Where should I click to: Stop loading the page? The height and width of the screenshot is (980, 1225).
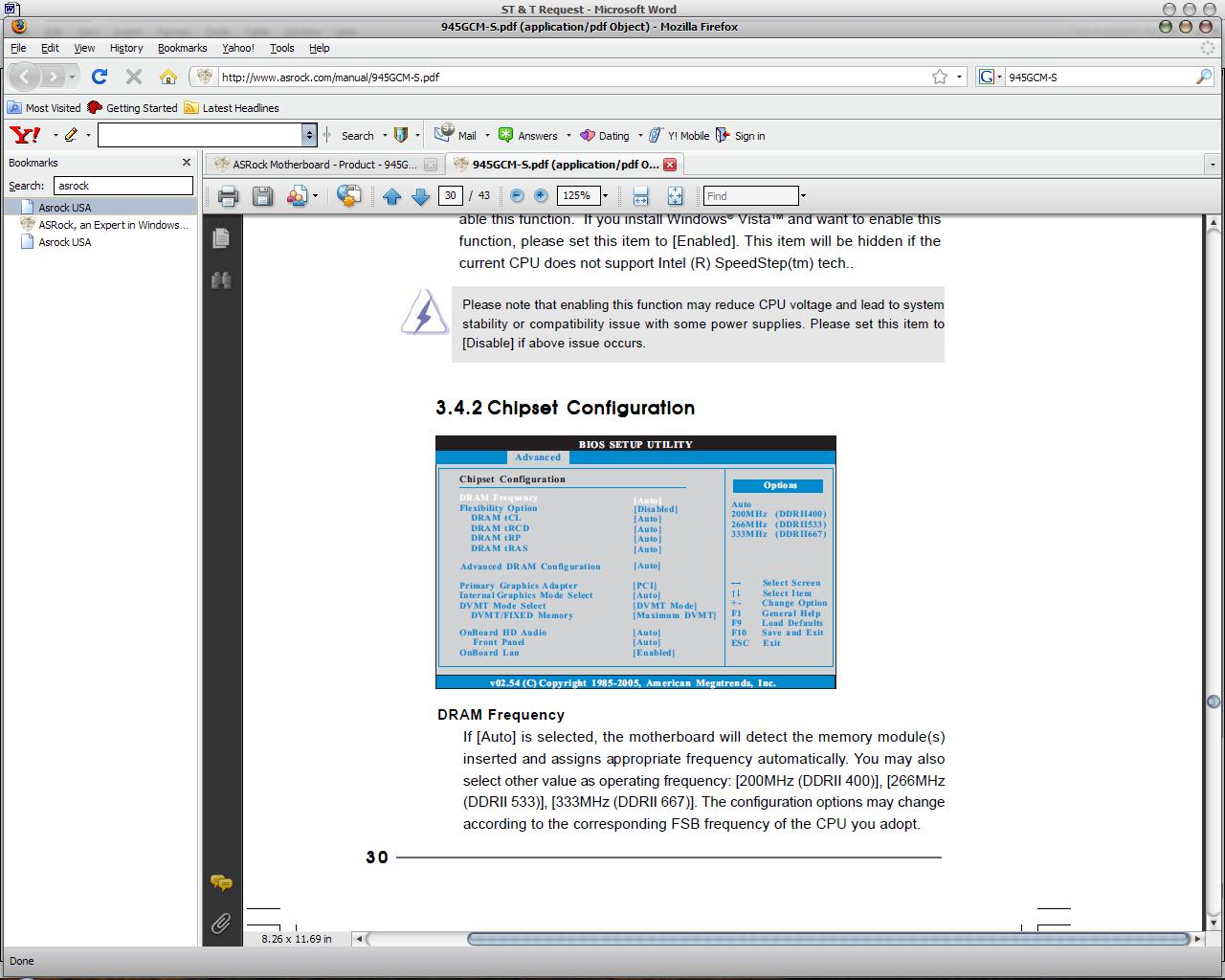[x=134, y=77]
